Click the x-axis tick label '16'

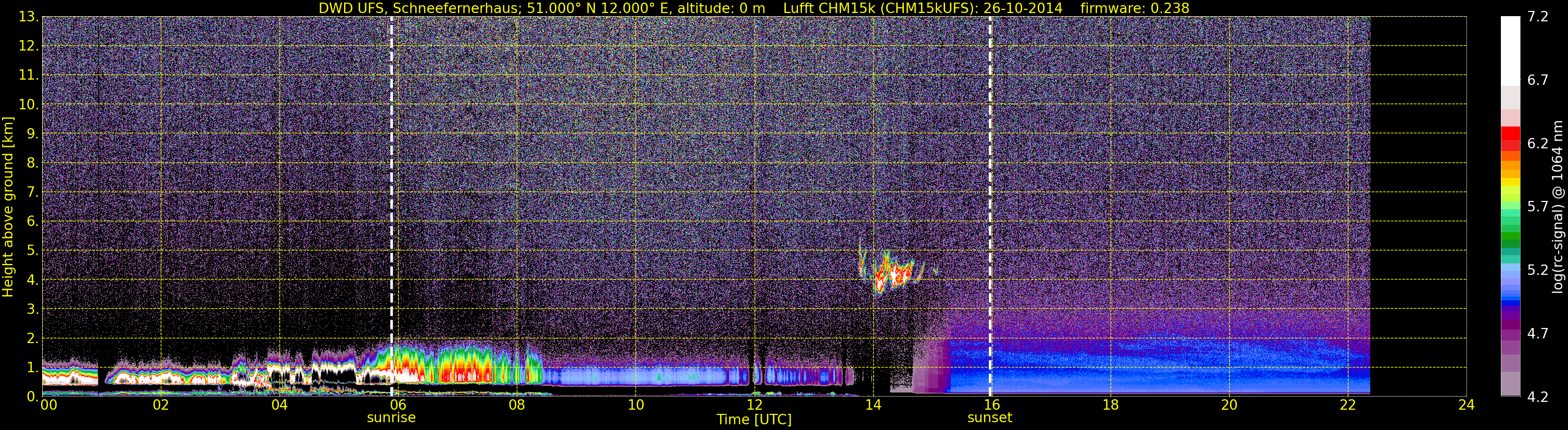tap(991, 405)
